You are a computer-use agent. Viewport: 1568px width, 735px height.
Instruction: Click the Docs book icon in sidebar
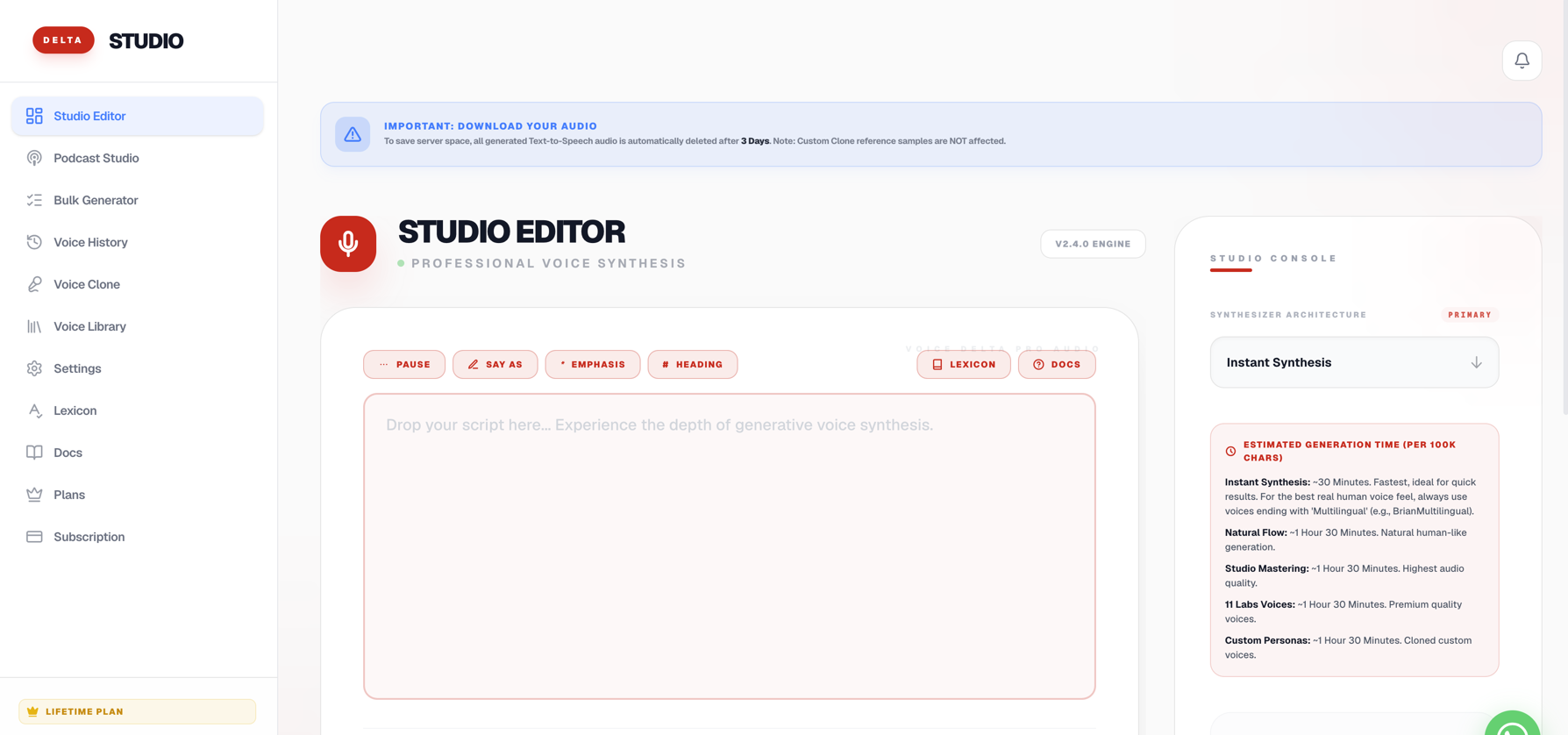pos(34,453)
